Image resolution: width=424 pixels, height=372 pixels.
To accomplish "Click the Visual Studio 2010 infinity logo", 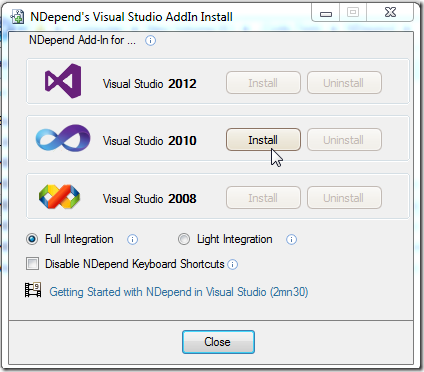I will [x=63, y=138].
